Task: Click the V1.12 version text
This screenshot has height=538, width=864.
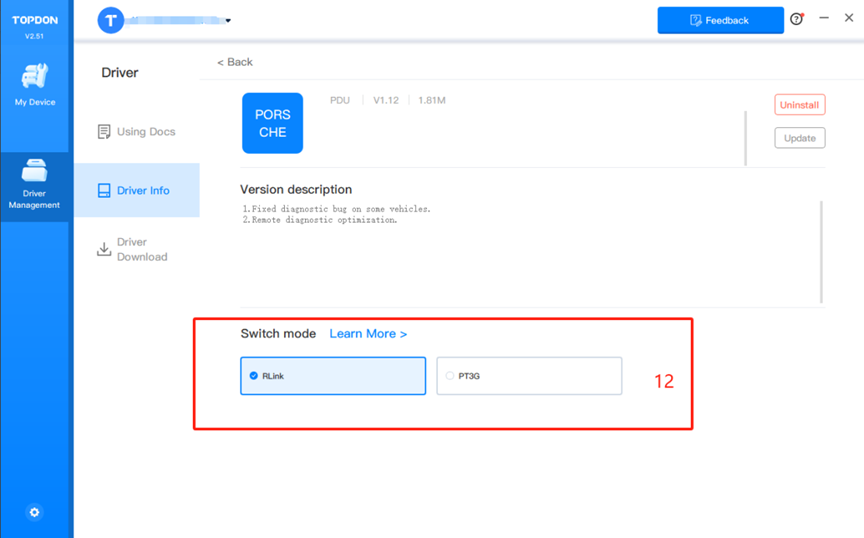Action: 386,100
